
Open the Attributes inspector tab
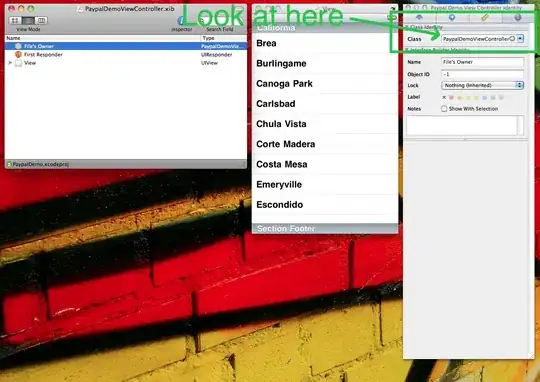point(419,17)
